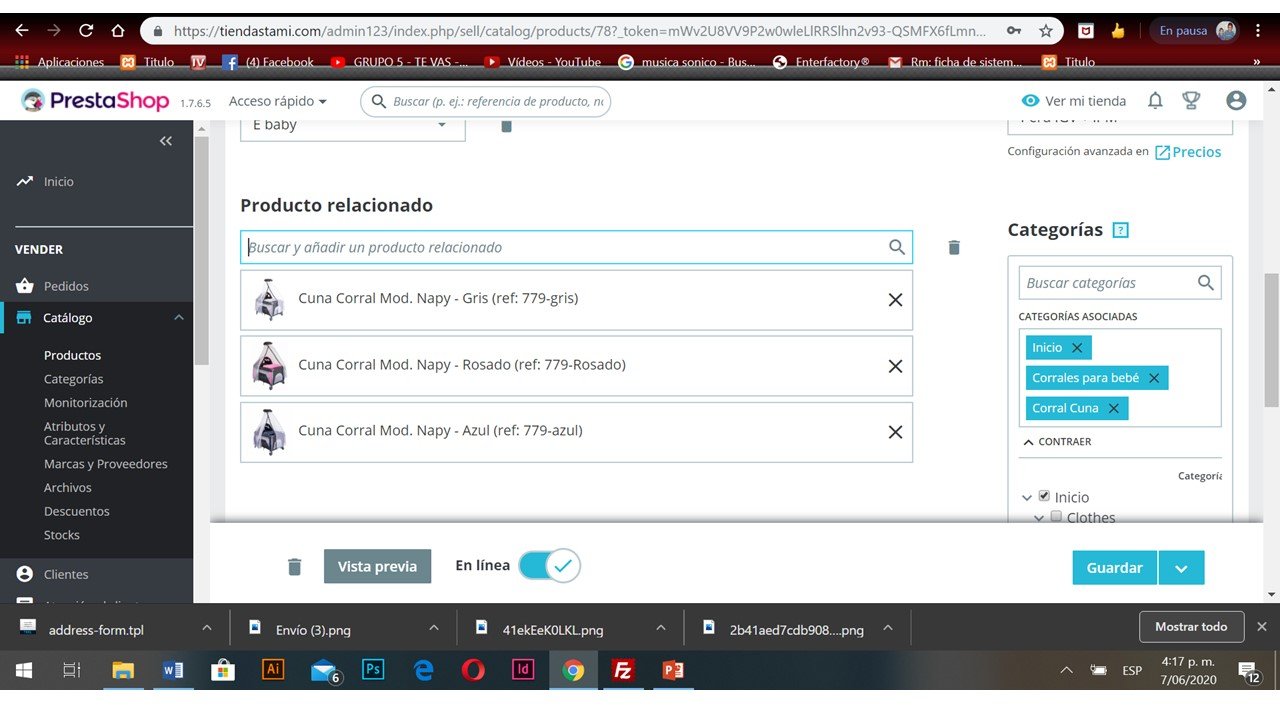Viewport: 1280px width, 720px height.
Task: Uncheck the Inicio category checkbox in tree
Action: coord(1044,496)
